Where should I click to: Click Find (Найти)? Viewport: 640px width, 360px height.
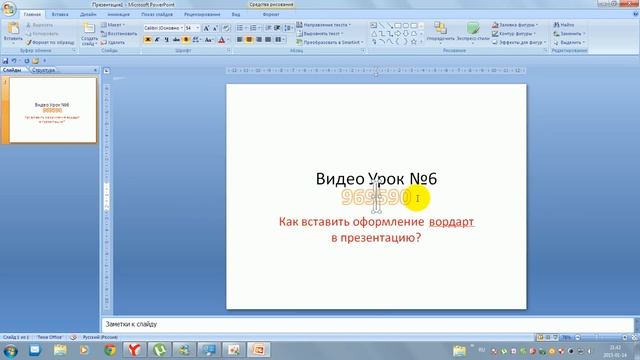[564, 25]
